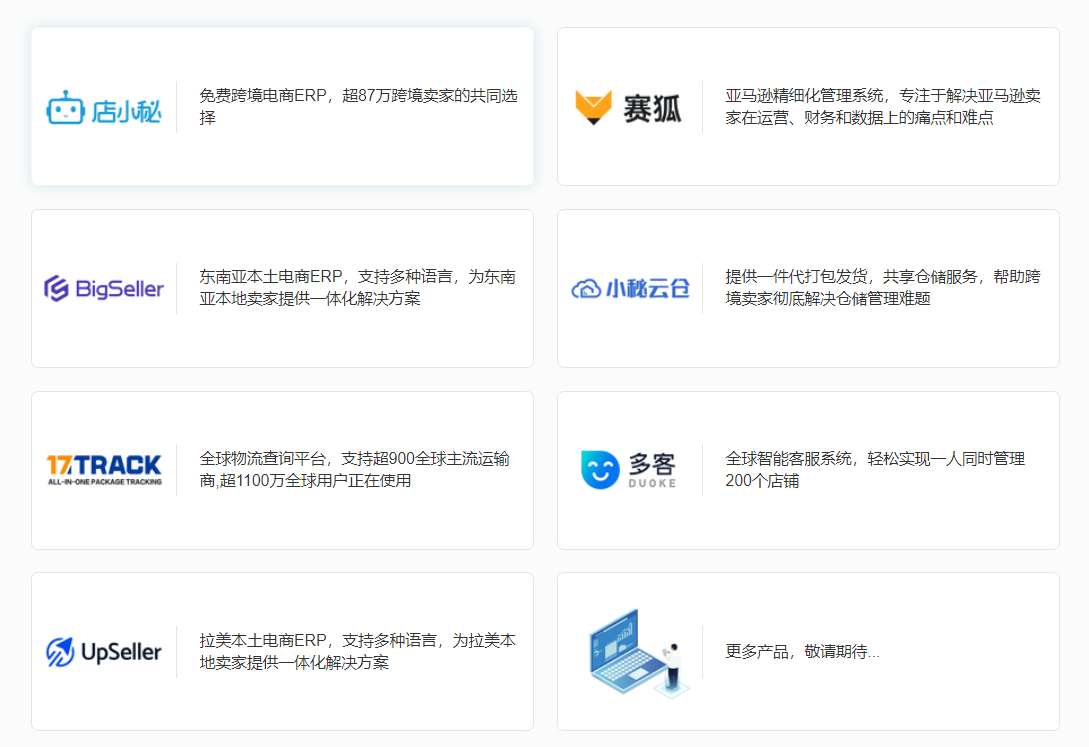Select the BigSeller purple hexagon icon
The width and height of the screenshot is (1089, 747).
point(57,289)
